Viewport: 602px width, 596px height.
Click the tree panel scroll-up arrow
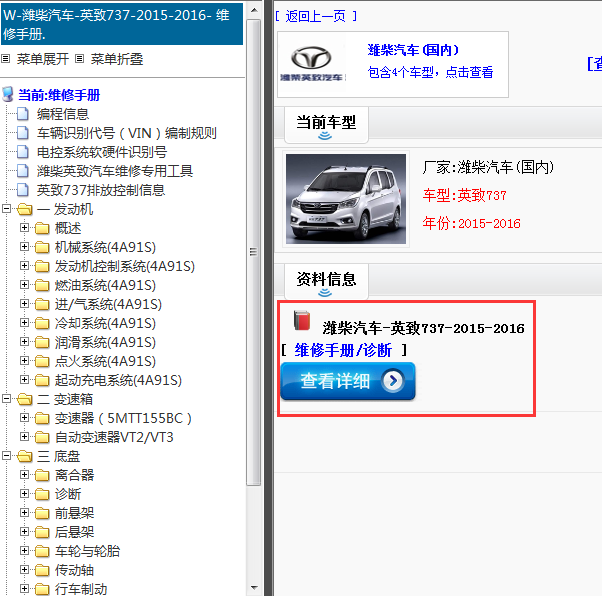254,10
